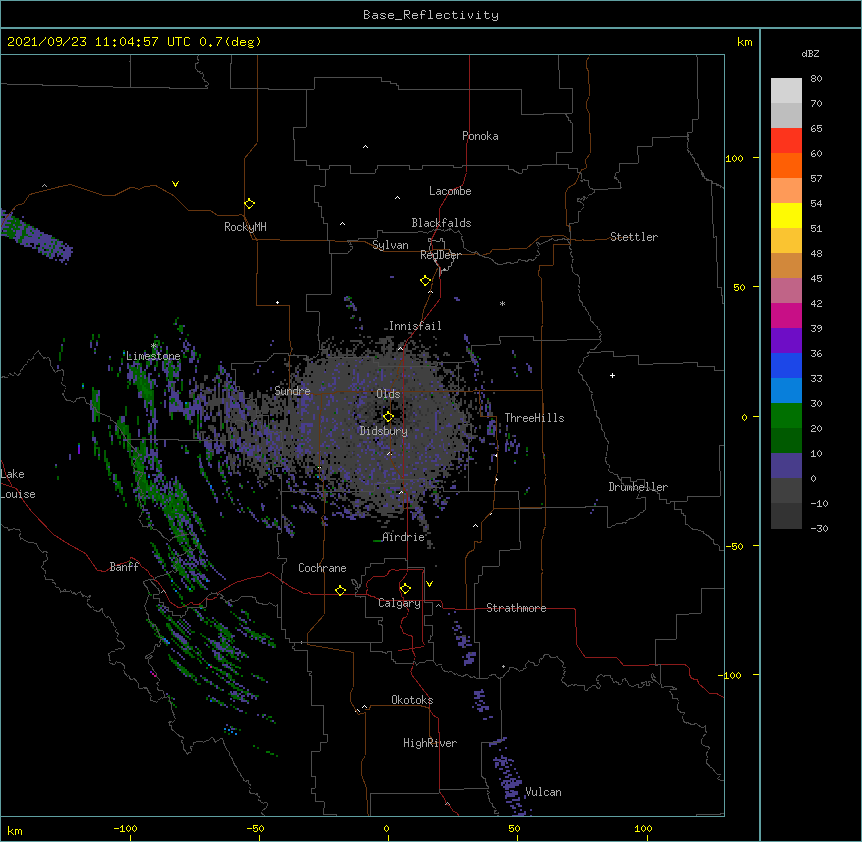The width and height of the screenshot is (862, 842).
Task: Click the Lake Louise label on the map
Action: point(18,484)
